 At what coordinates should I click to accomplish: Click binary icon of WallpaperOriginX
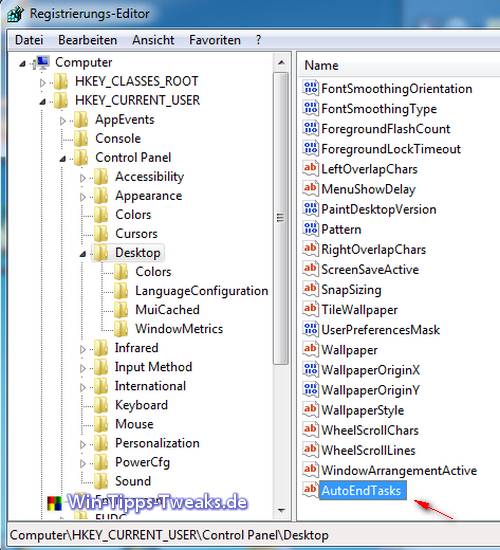311,369
